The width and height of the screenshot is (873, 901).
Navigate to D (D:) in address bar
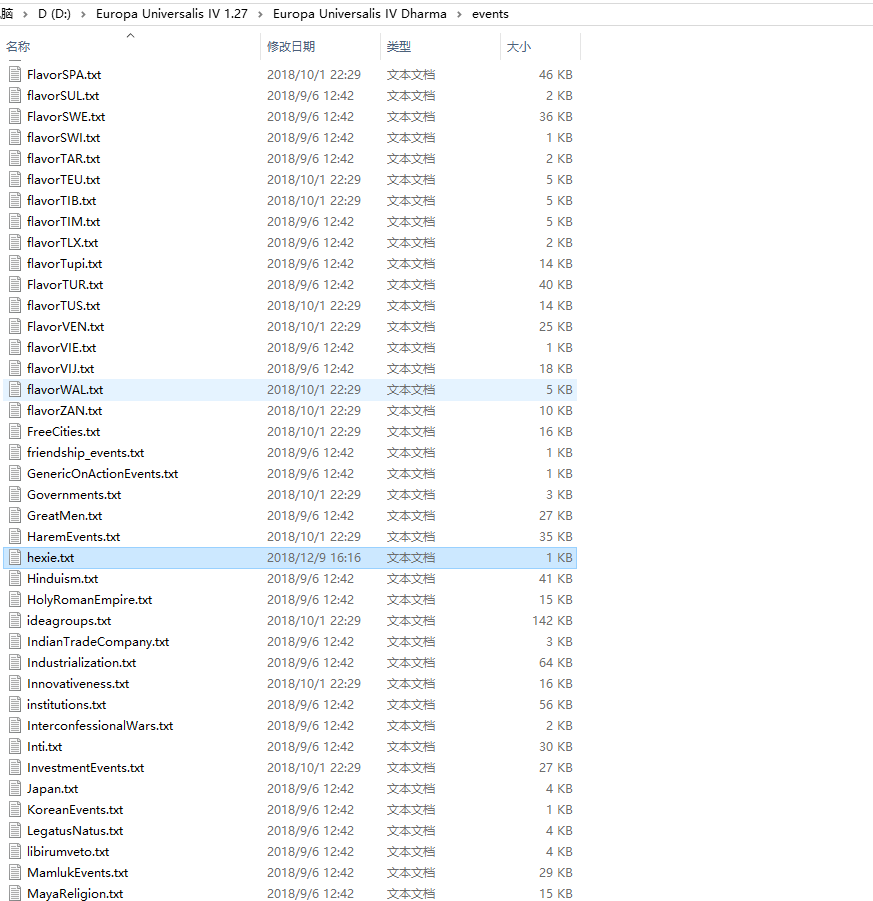55,14
